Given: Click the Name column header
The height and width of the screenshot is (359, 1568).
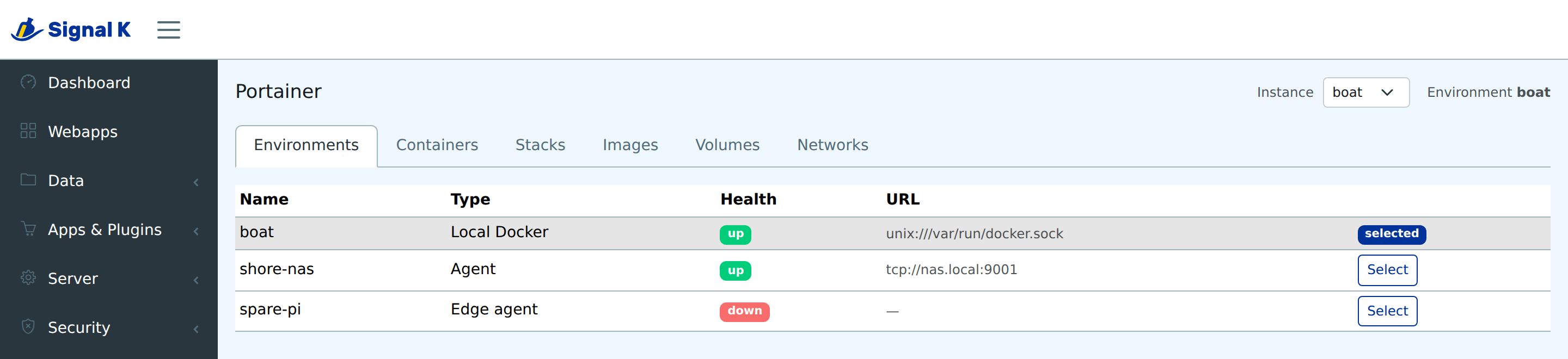Looking at the screenshot, I should tap(264, 200).
